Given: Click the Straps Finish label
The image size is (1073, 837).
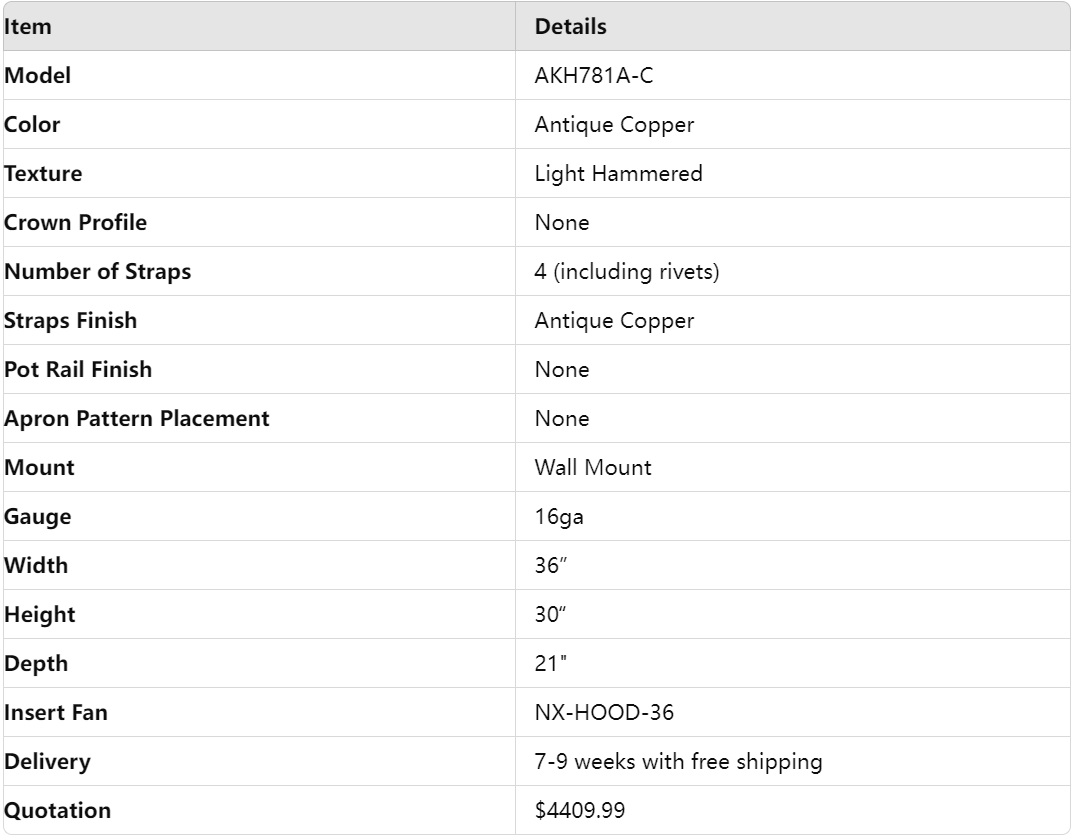Looking at the screenshot, I should tap(70, 321).
